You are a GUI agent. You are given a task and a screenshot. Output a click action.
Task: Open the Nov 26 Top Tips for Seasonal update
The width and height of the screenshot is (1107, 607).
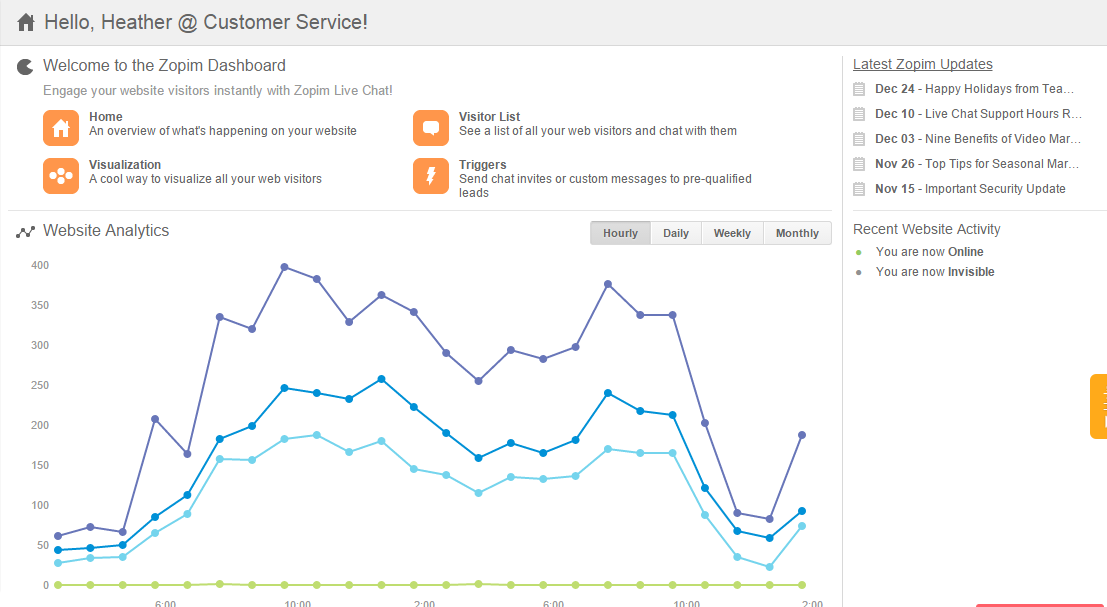[x=977, y=164]
